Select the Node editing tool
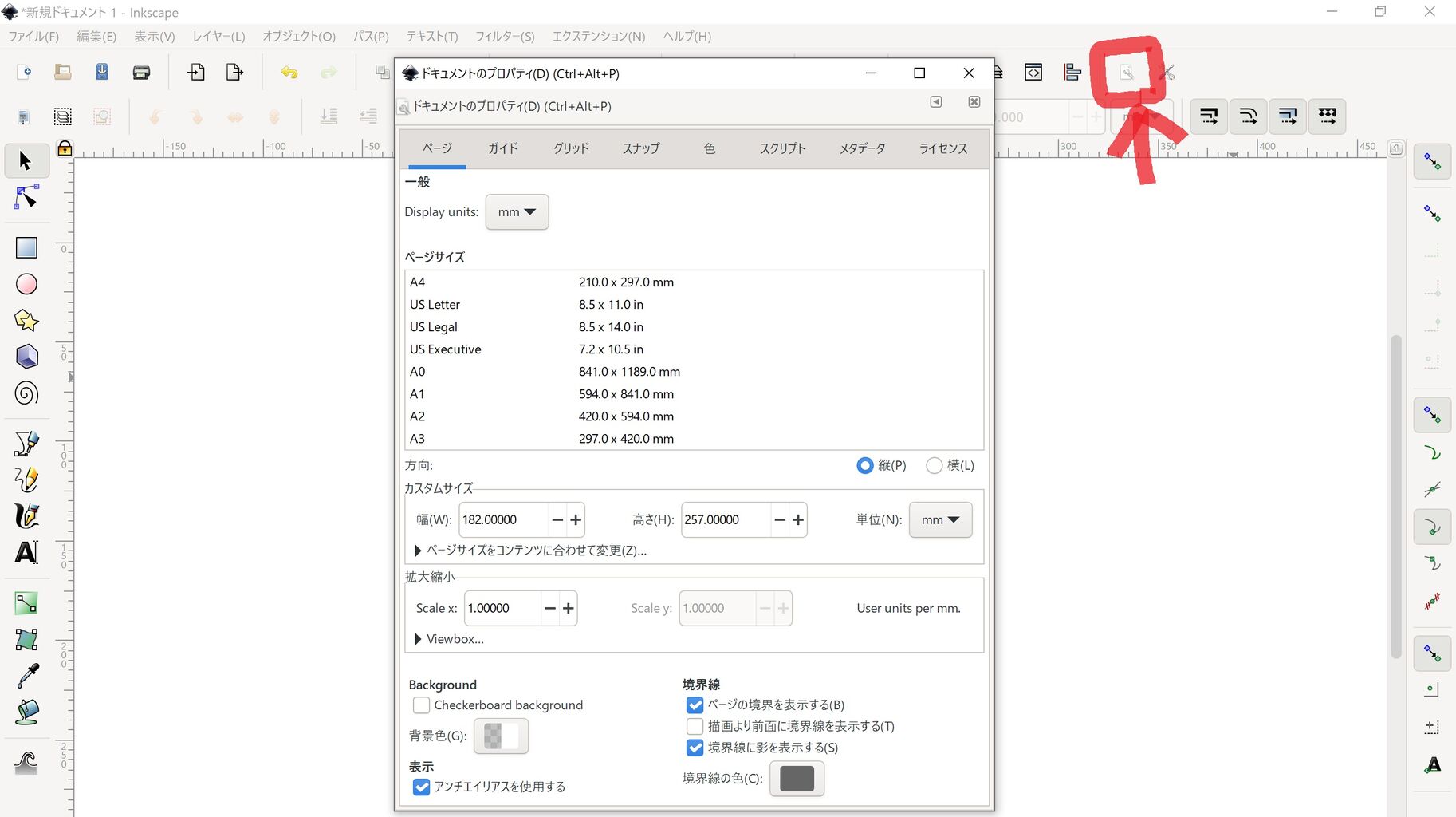This screenshot has width=1456, height=817. coord(26,197)
